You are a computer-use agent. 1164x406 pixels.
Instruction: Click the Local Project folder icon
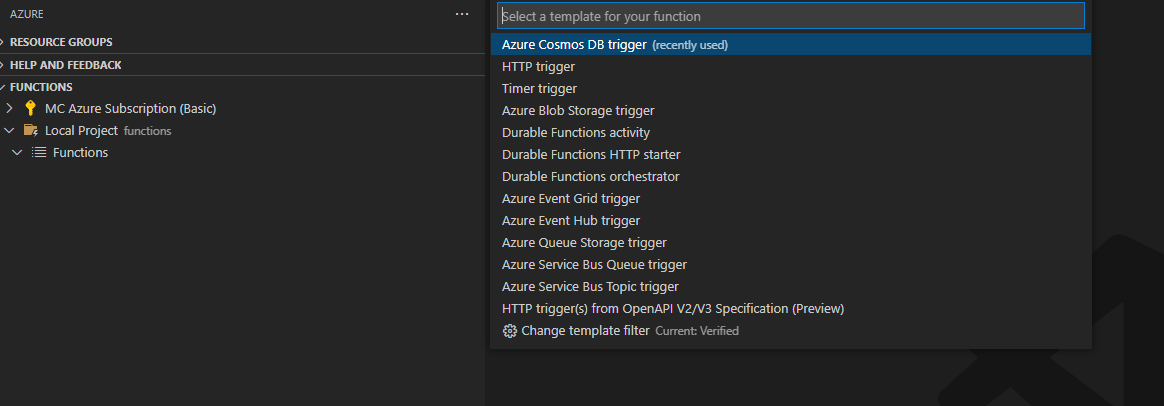(x=31, y=131)
